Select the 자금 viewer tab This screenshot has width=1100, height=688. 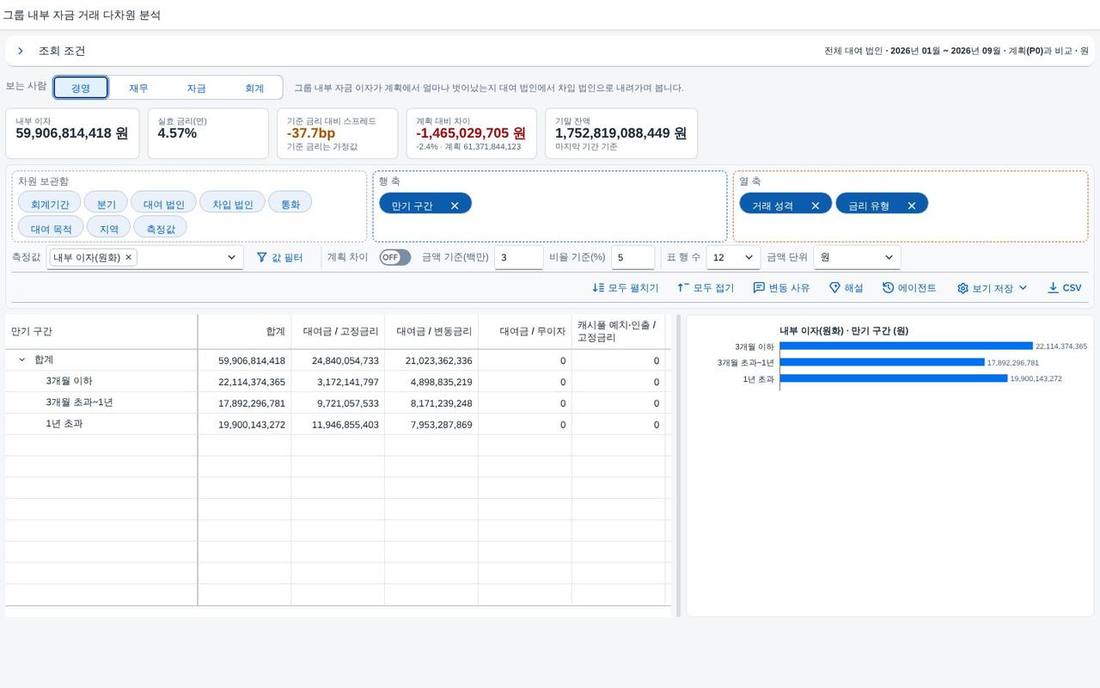(x=196, y=88)
